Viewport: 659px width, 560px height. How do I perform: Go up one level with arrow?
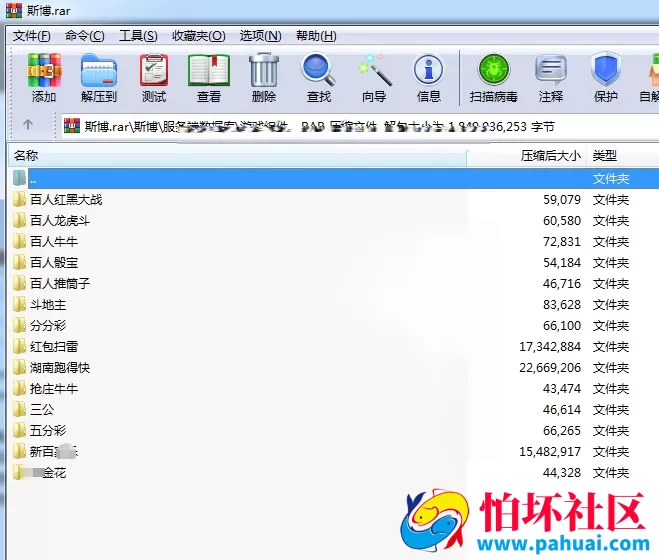coord(28,124)
